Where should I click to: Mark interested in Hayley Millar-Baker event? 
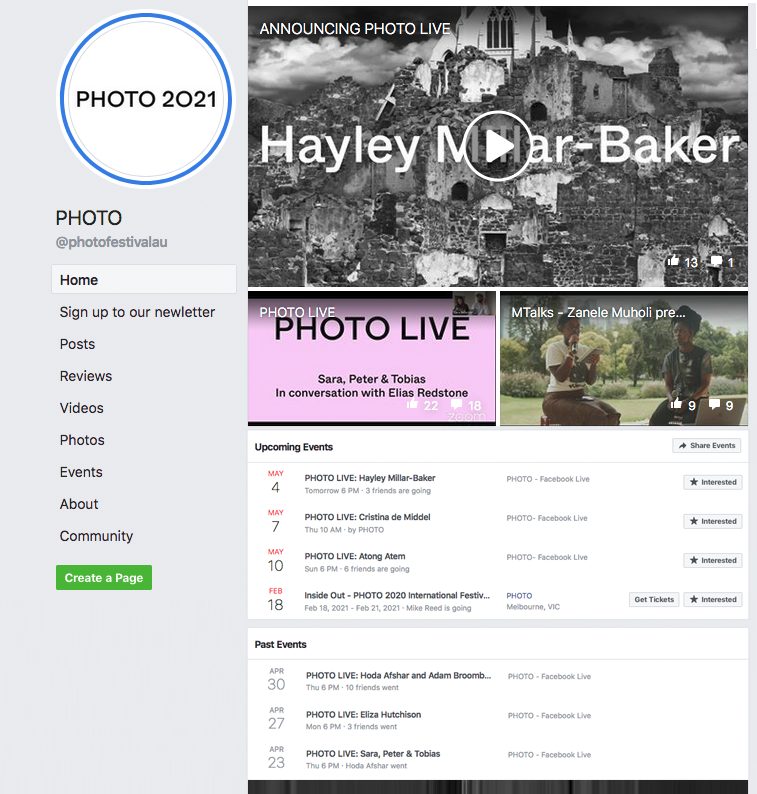(x=713, y=482)
